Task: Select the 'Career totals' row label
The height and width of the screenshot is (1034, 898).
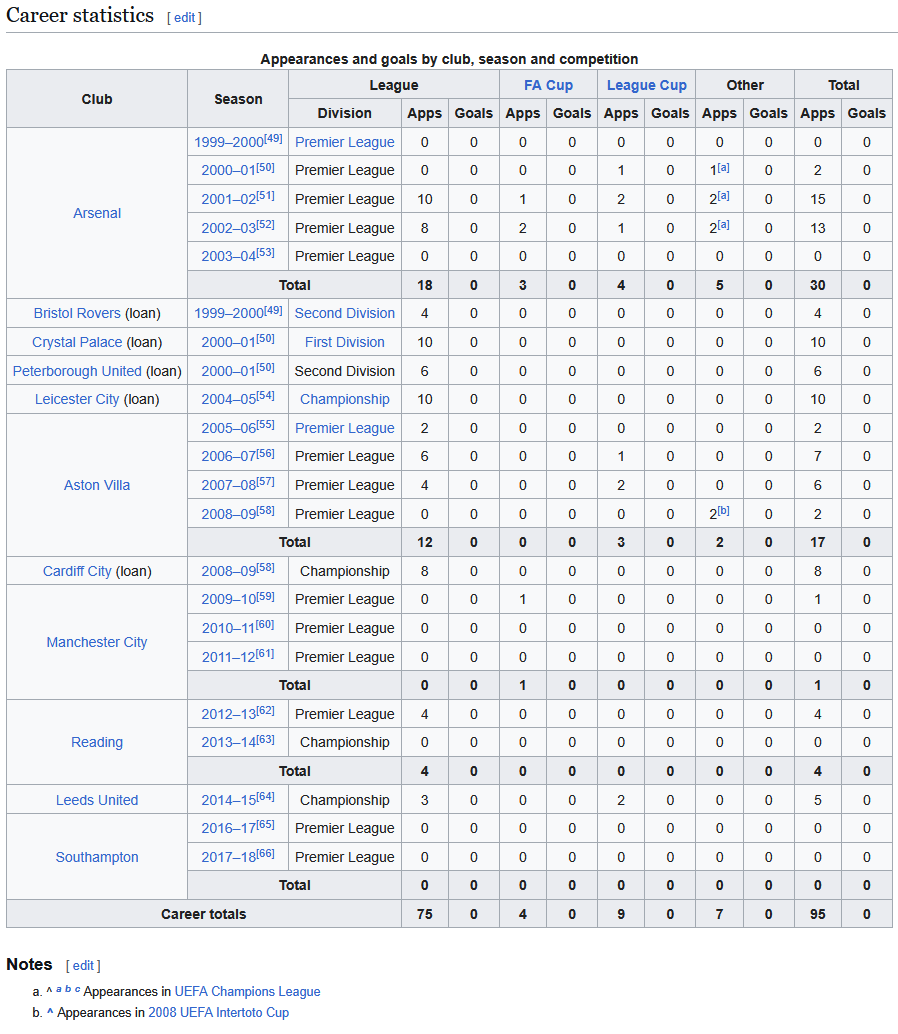Action: [x=204, y=915]
